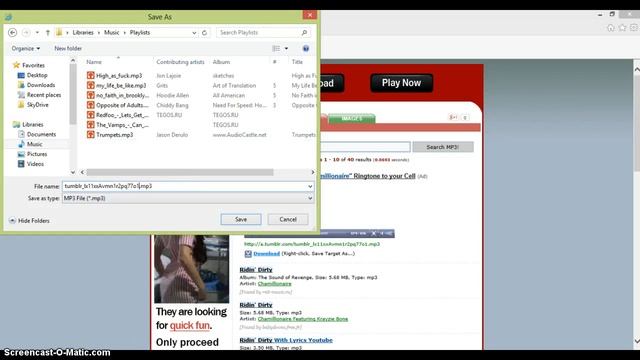Viewport: 640px width, 360px height.
Task: Select the Trumpets.mp3 file
Action: (x=115, y=134)
